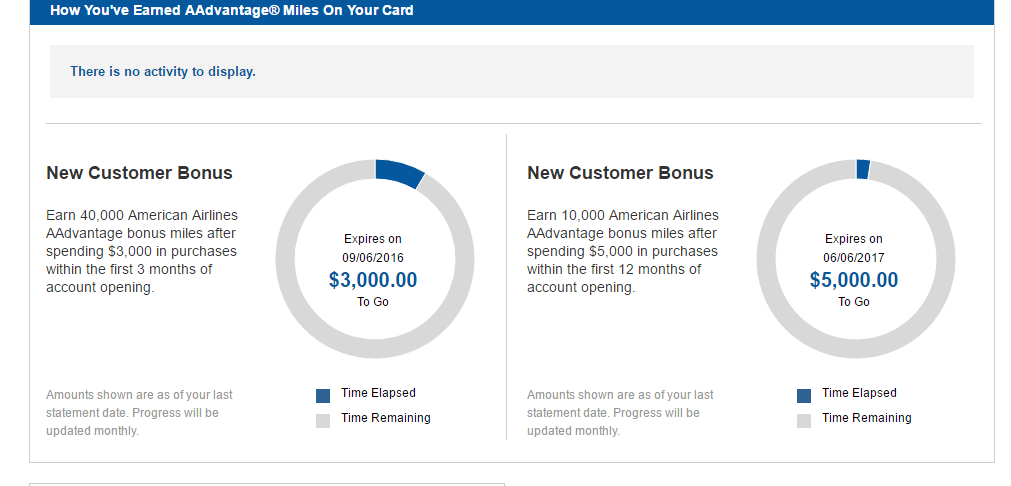Click the right 'Time Remaining' legend label
The width and height of the screenshot is (1011, 486).
[866, 418]
